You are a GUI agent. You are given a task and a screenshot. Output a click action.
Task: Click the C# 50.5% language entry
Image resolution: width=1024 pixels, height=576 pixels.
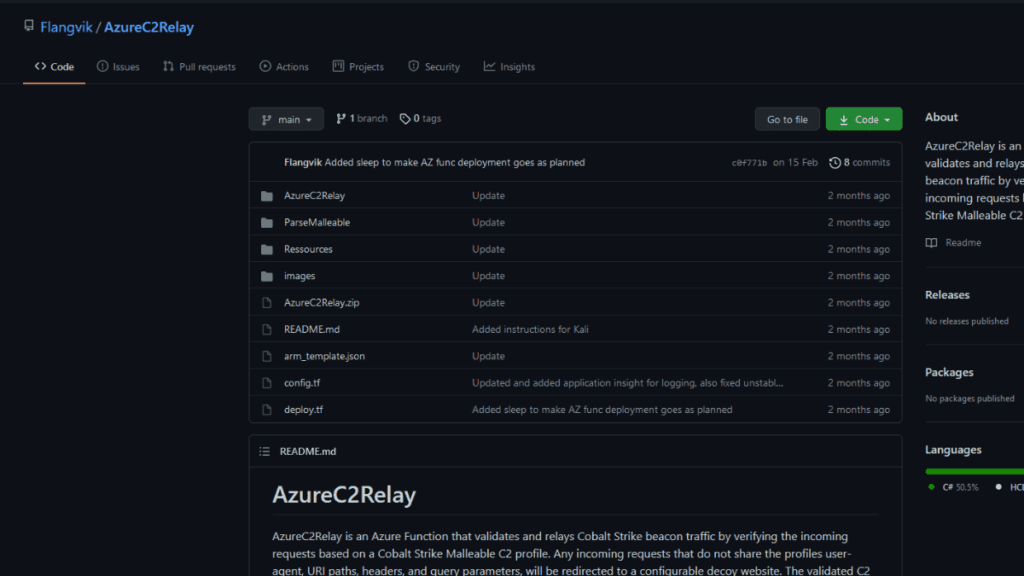coord(953,487)
